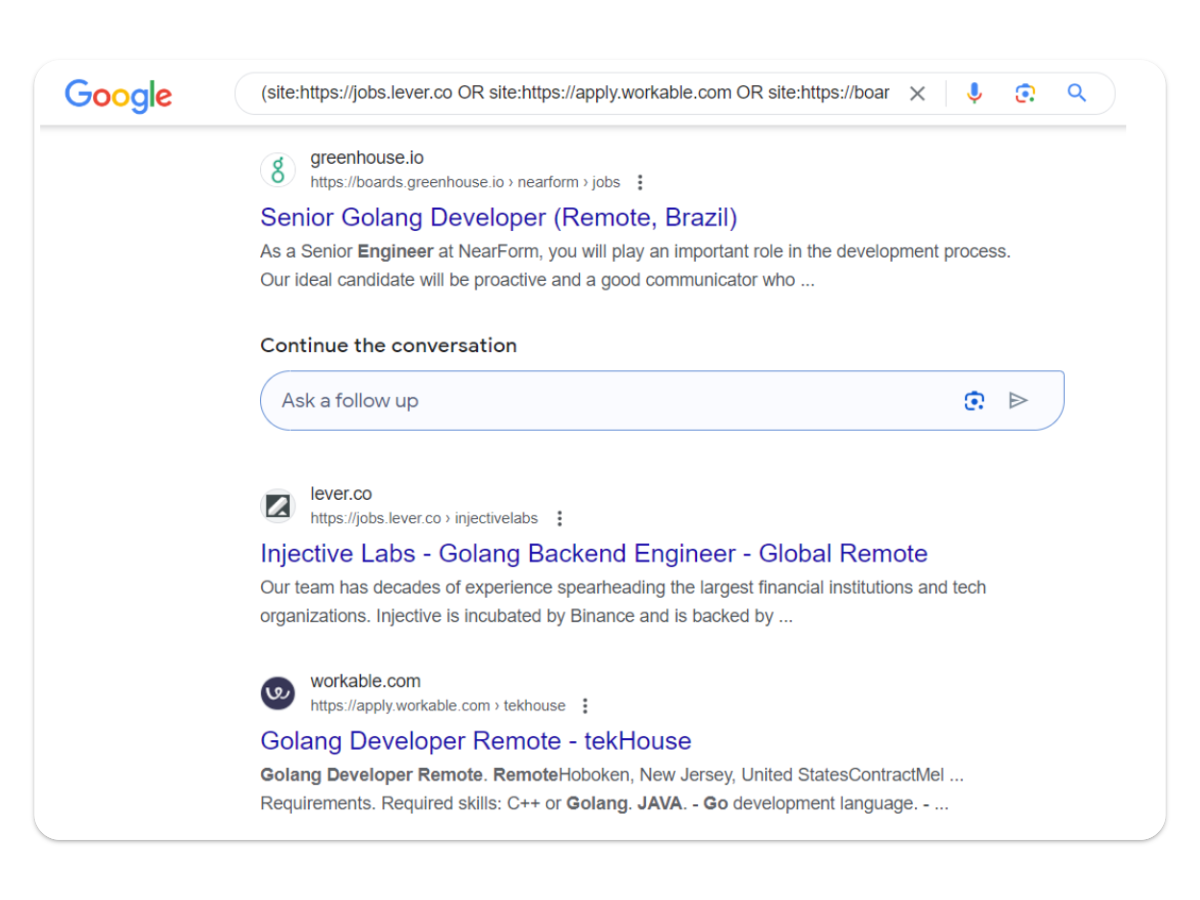Viewport: 1200px width, 900px height.
Task: Open Golang Developer Remote - tekHouse link
Action: click(x=475, y=740)
